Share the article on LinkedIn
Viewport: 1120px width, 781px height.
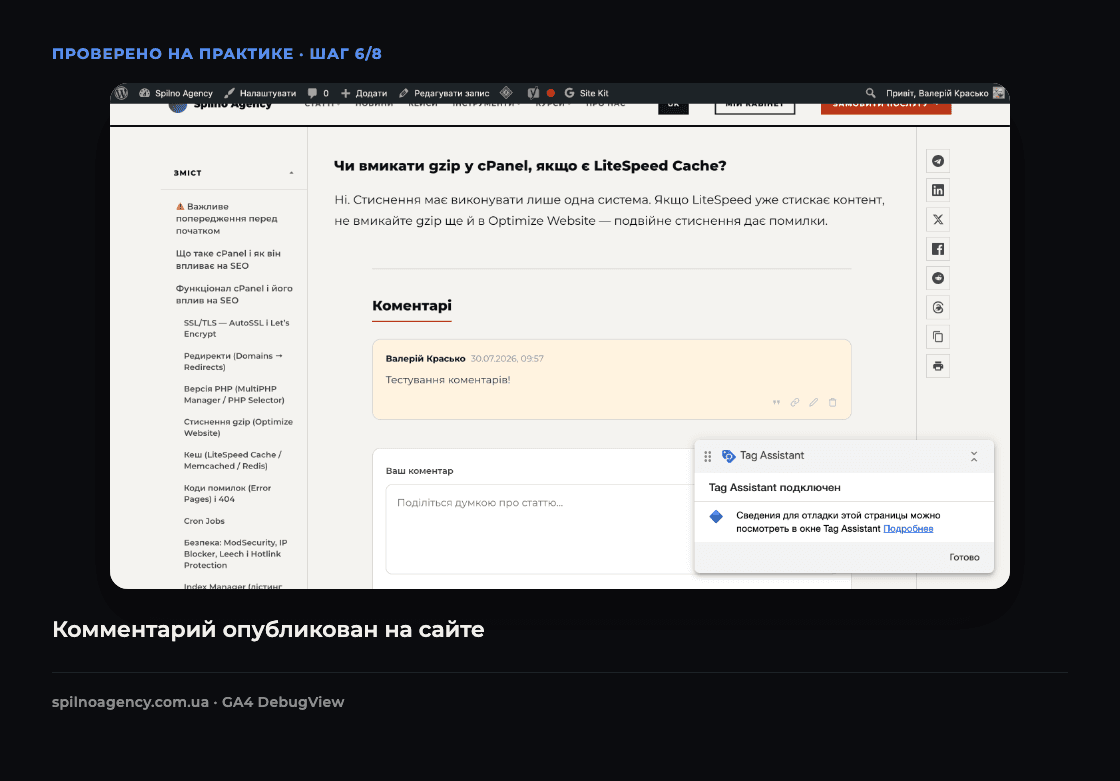938,190
